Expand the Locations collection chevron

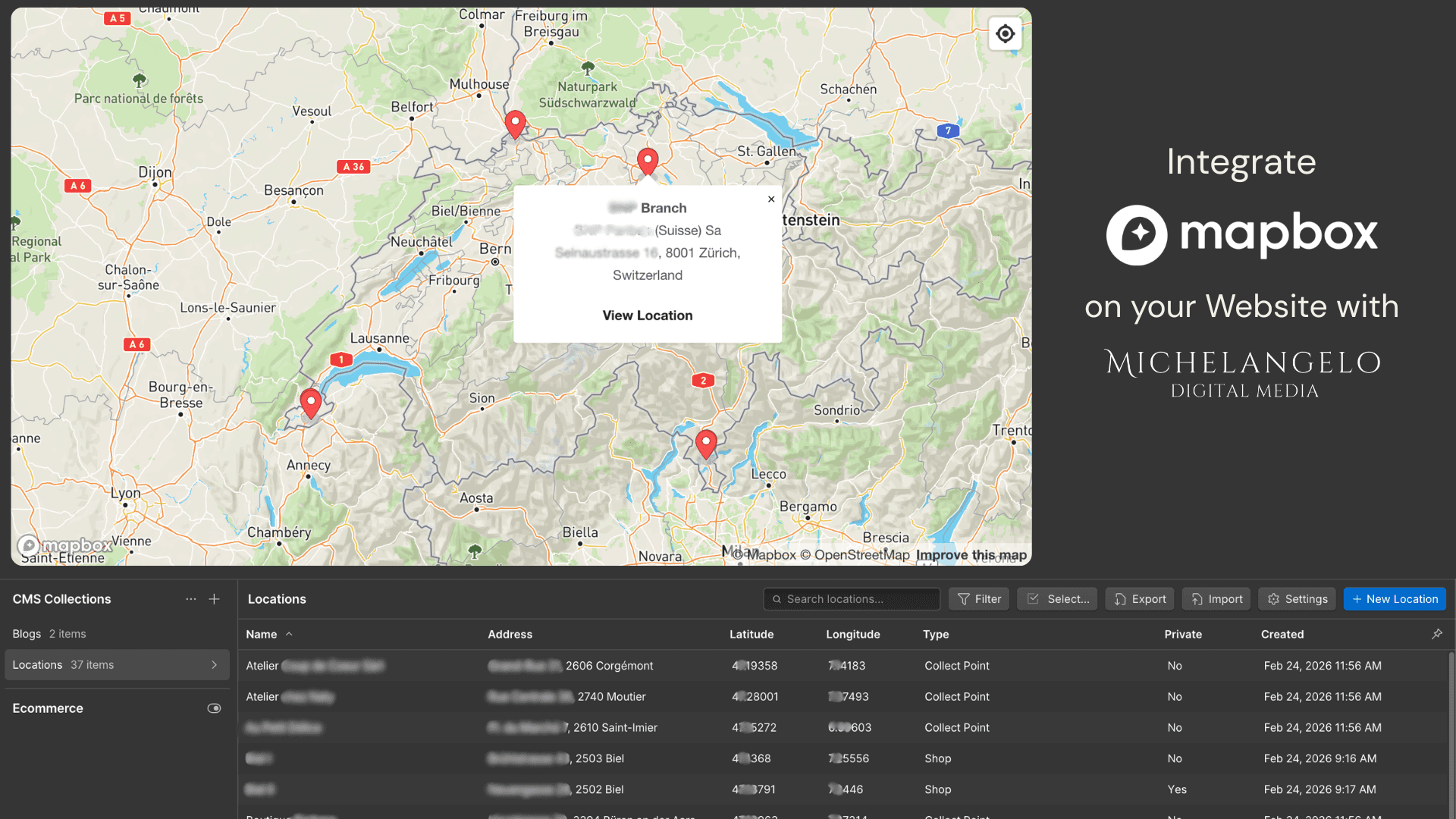pyautogui.click(x=215, y=664)
